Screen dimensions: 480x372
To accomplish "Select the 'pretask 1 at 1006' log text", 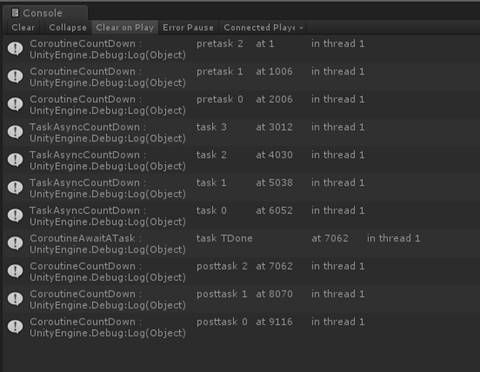I will click(x=244, y=71).
